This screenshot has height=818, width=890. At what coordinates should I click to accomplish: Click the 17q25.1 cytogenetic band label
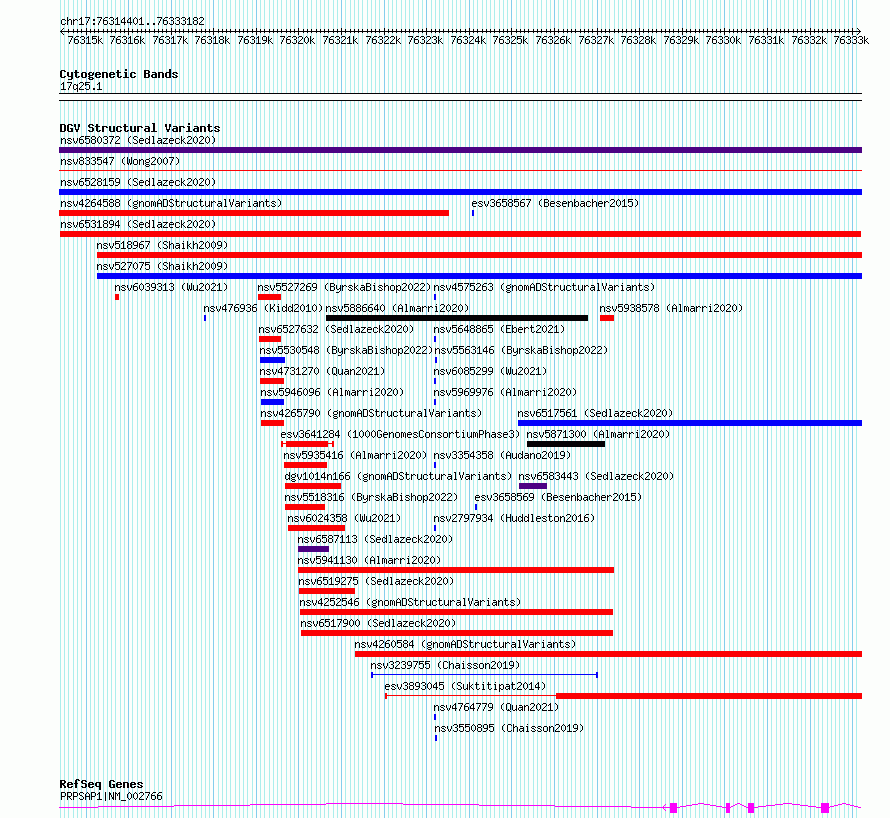[81, 86]
